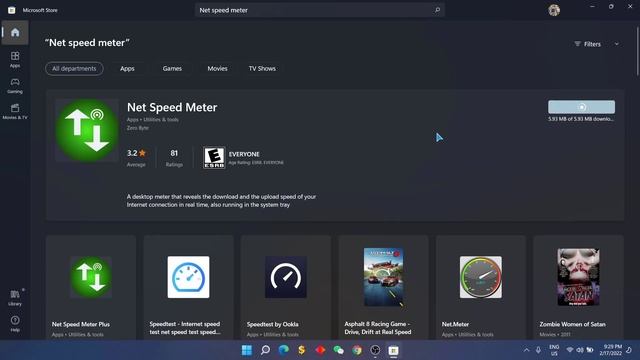Open Help in the sidebar
The width and height of the screenshot is (640, 360).
15,324
